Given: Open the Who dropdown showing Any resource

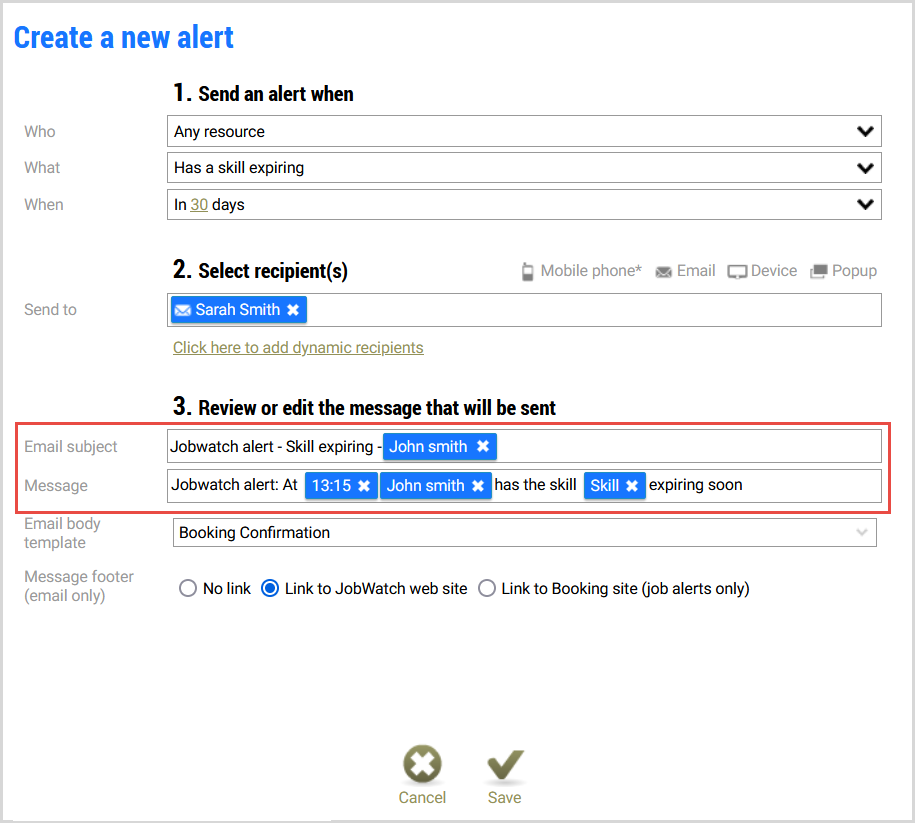Looking at the screenshot, I should pos(523,131).
